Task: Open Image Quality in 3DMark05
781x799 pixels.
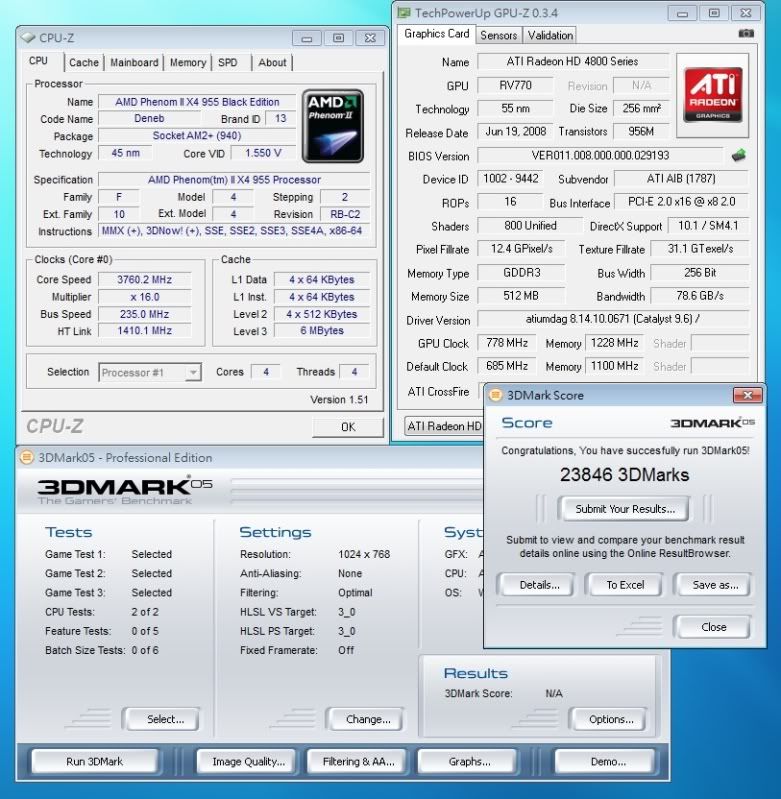Action: coord(248,761)
